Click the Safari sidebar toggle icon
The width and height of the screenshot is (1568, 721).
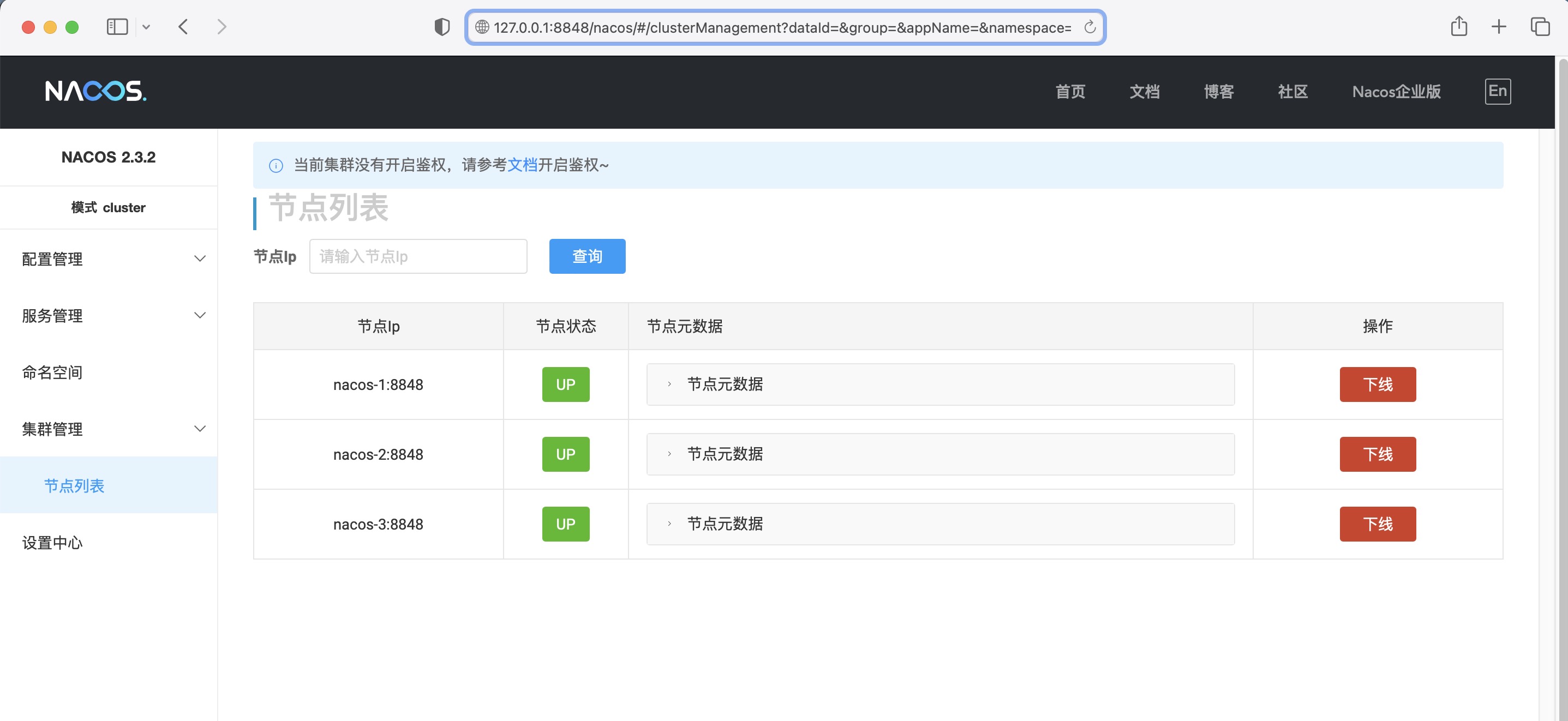(x=117, y=27)
